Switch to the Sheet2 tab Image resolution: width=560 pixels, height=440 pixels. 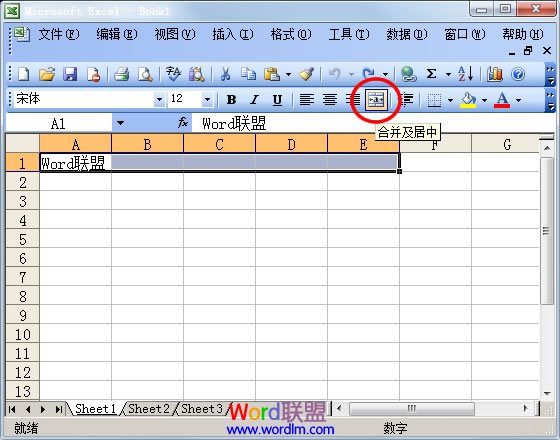point(149,409)
